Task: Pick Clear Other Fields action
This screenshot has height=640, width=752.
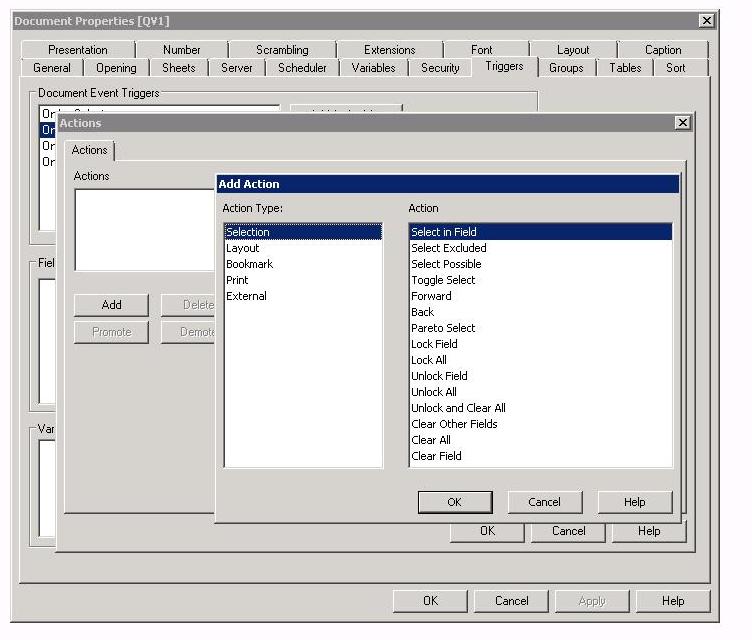Action: pyautogui.click(x=454, y=424)
